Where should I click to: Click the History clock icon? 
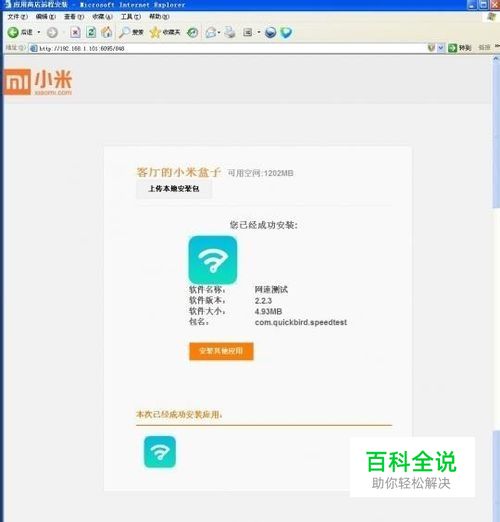point(192,32)
